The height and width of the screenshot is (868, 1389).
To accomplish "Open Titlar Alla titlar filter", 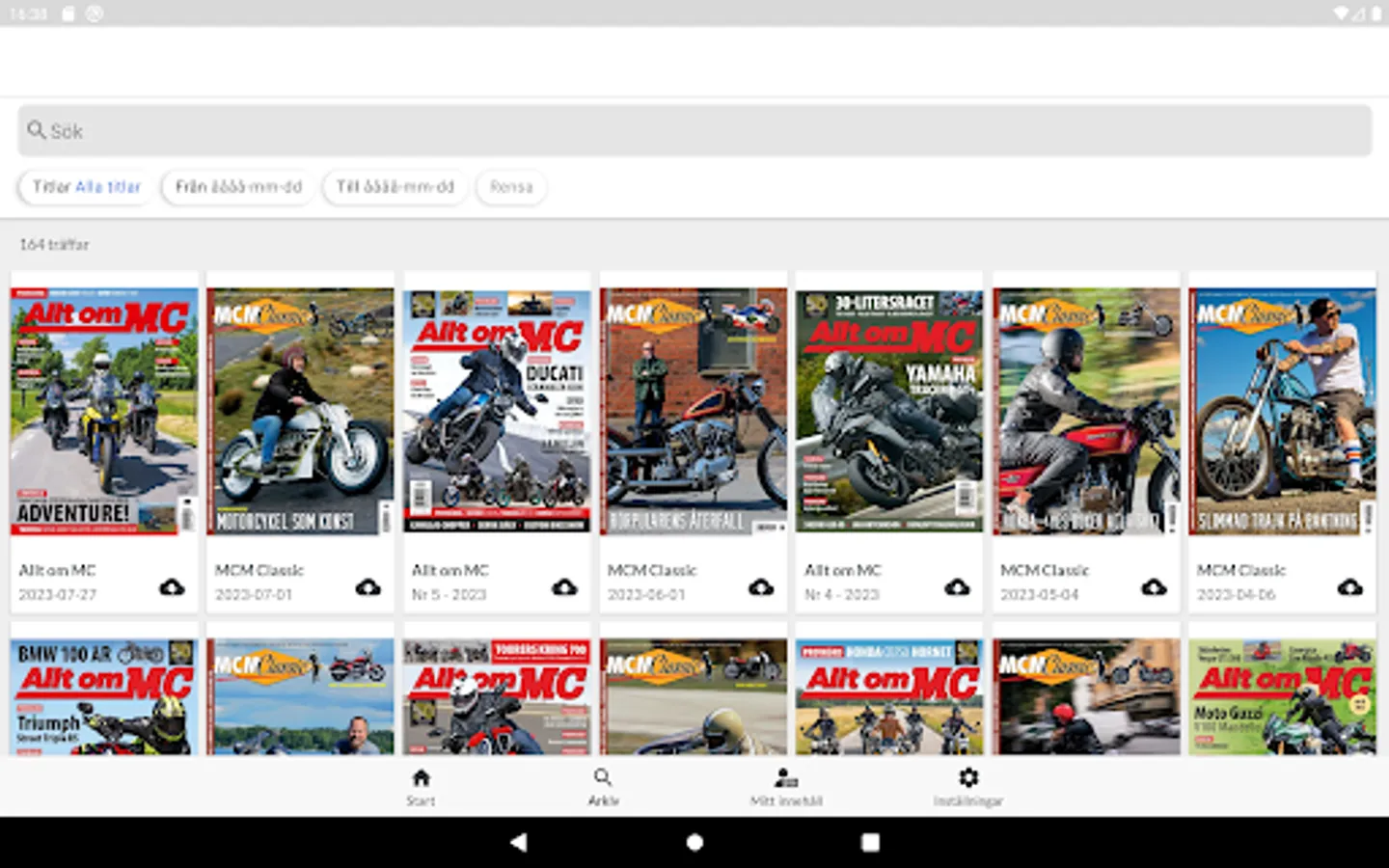I will tap(87, 187).
